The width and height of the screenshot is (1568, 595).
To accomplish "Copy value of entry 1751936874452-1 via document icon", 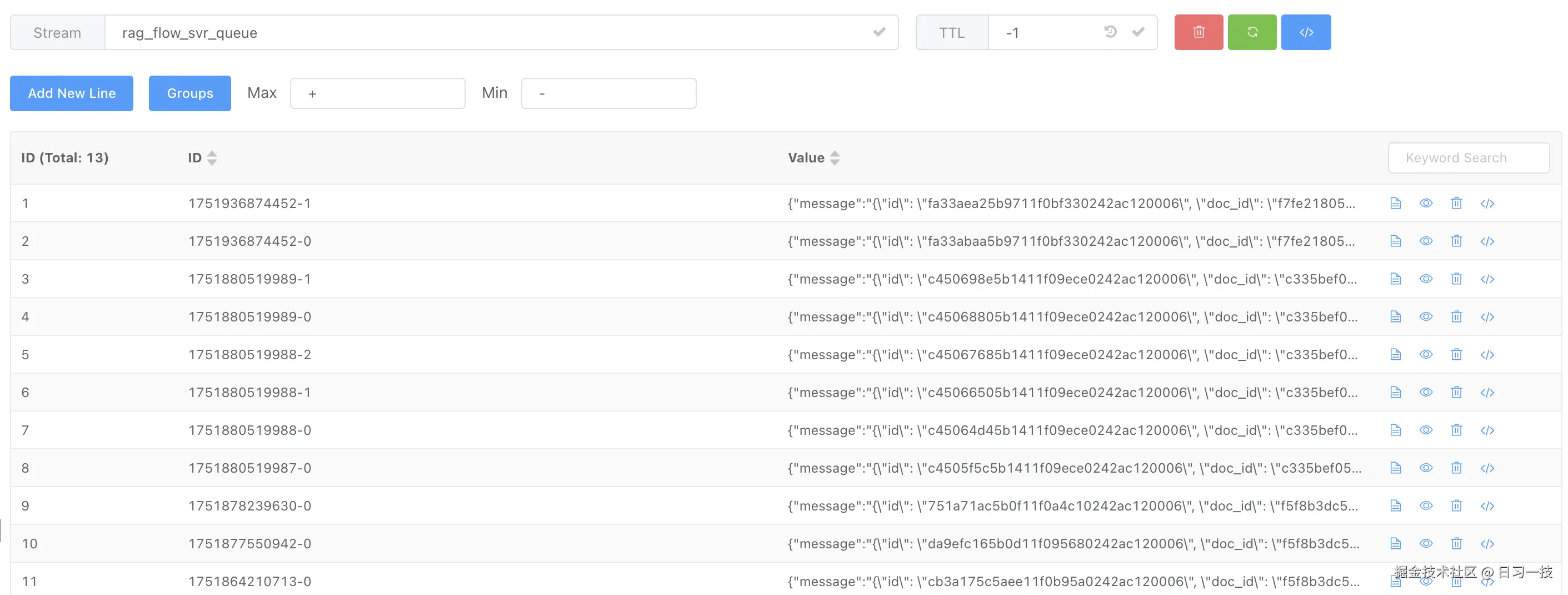I will click(x=1396, y=204).
